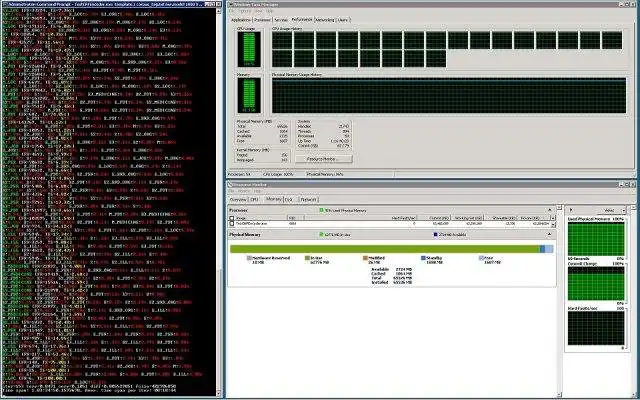Open Resource Monitor Help menu
Screen dimensions: 640x400
coord(257,191)
